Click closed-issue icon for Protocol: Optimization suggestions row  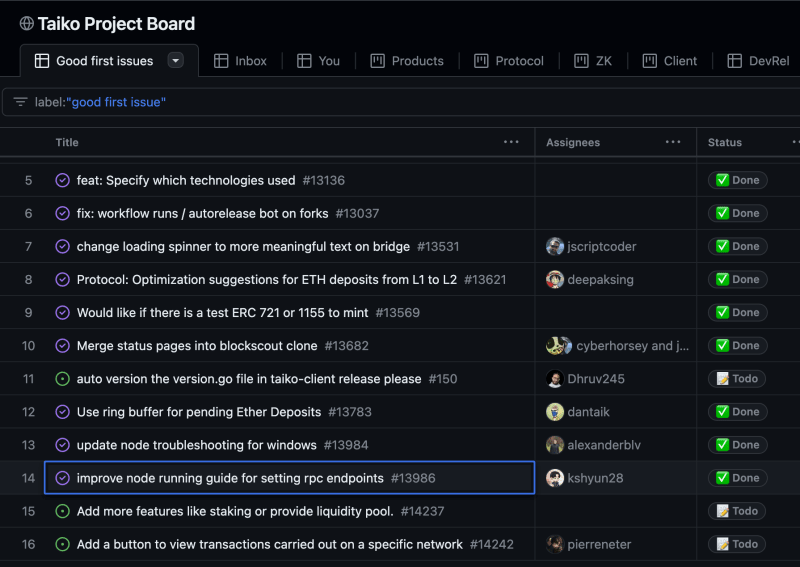click(62, 280)
